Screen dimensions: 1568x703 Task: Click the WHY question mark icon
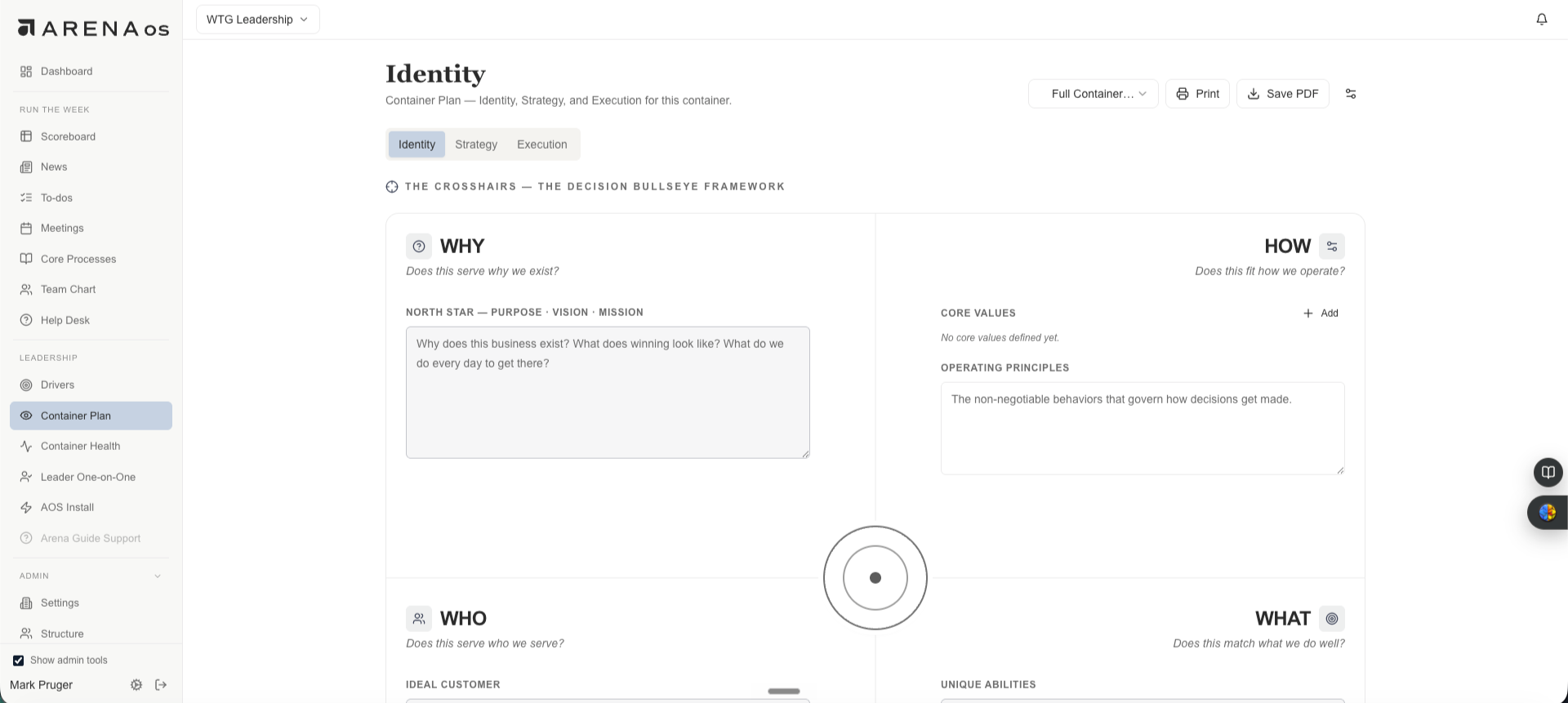pos(419,247)
